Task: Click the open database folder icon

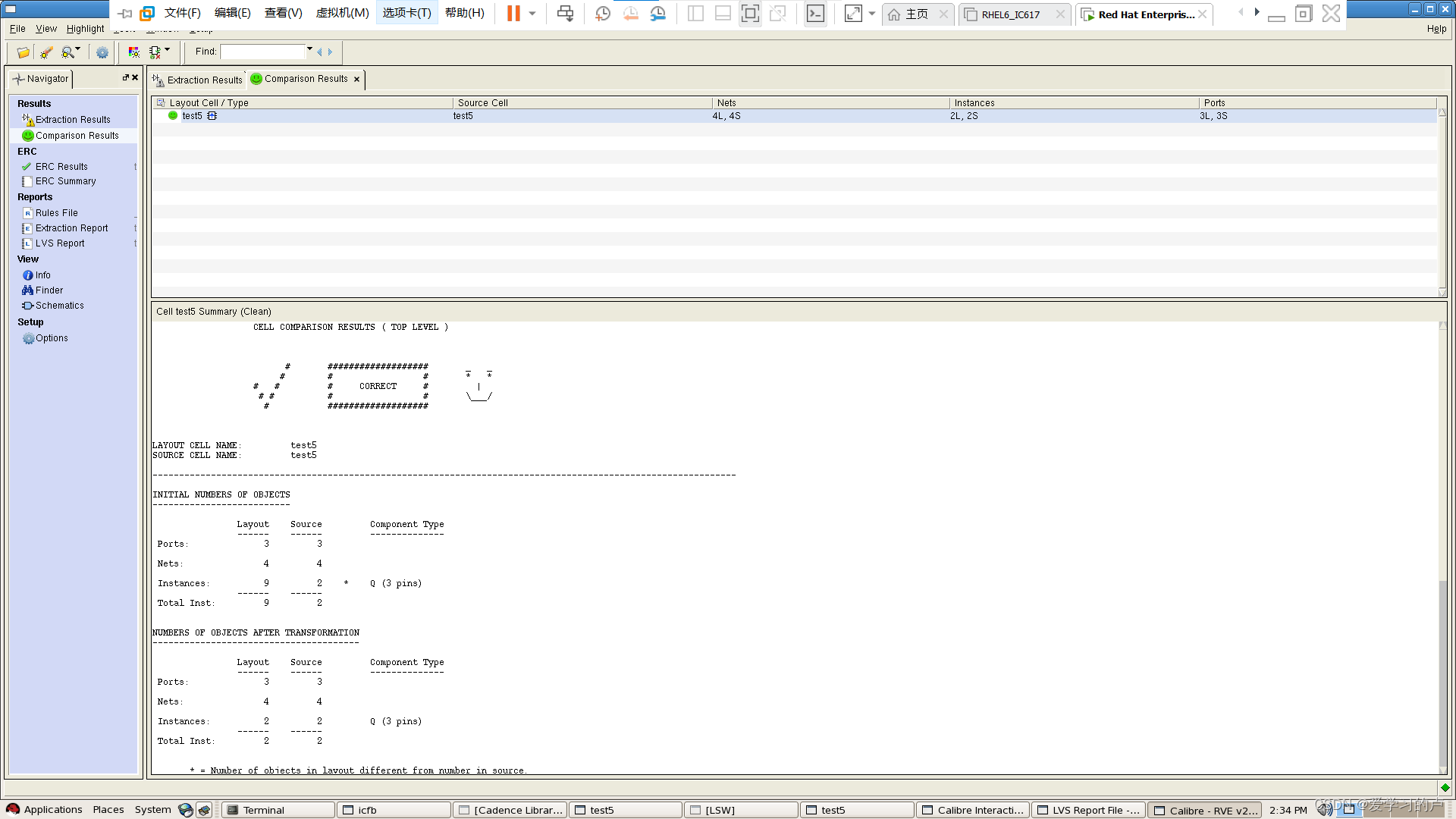Action: 23,52
